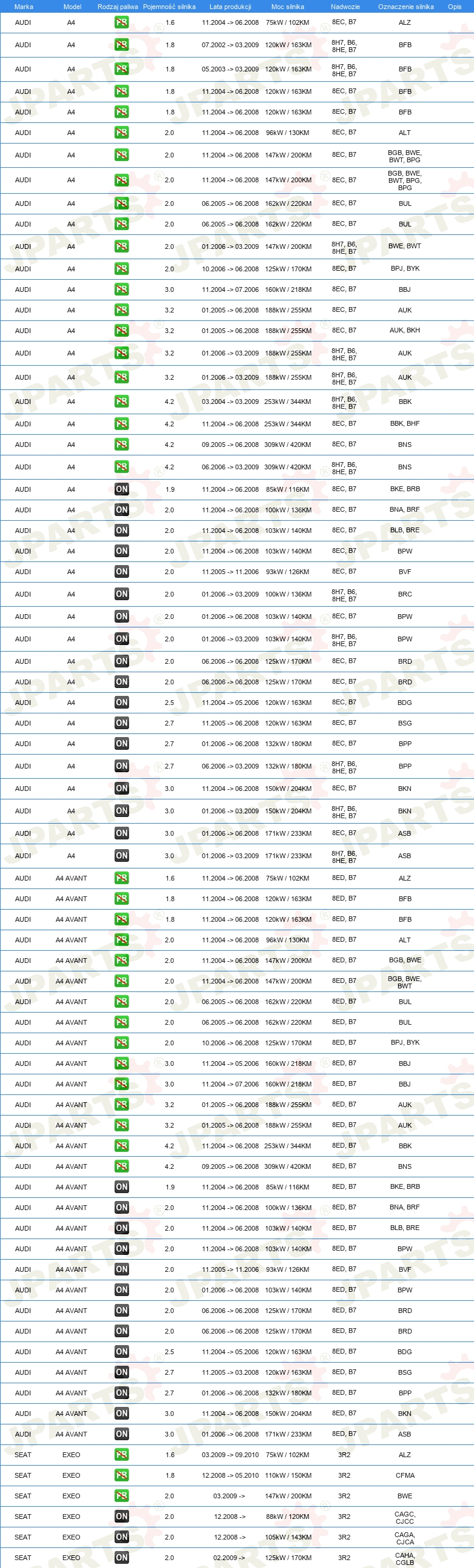Click the PB icon in the A4 AUK, BKH row

pyautogui.click(x=121, y=331)
